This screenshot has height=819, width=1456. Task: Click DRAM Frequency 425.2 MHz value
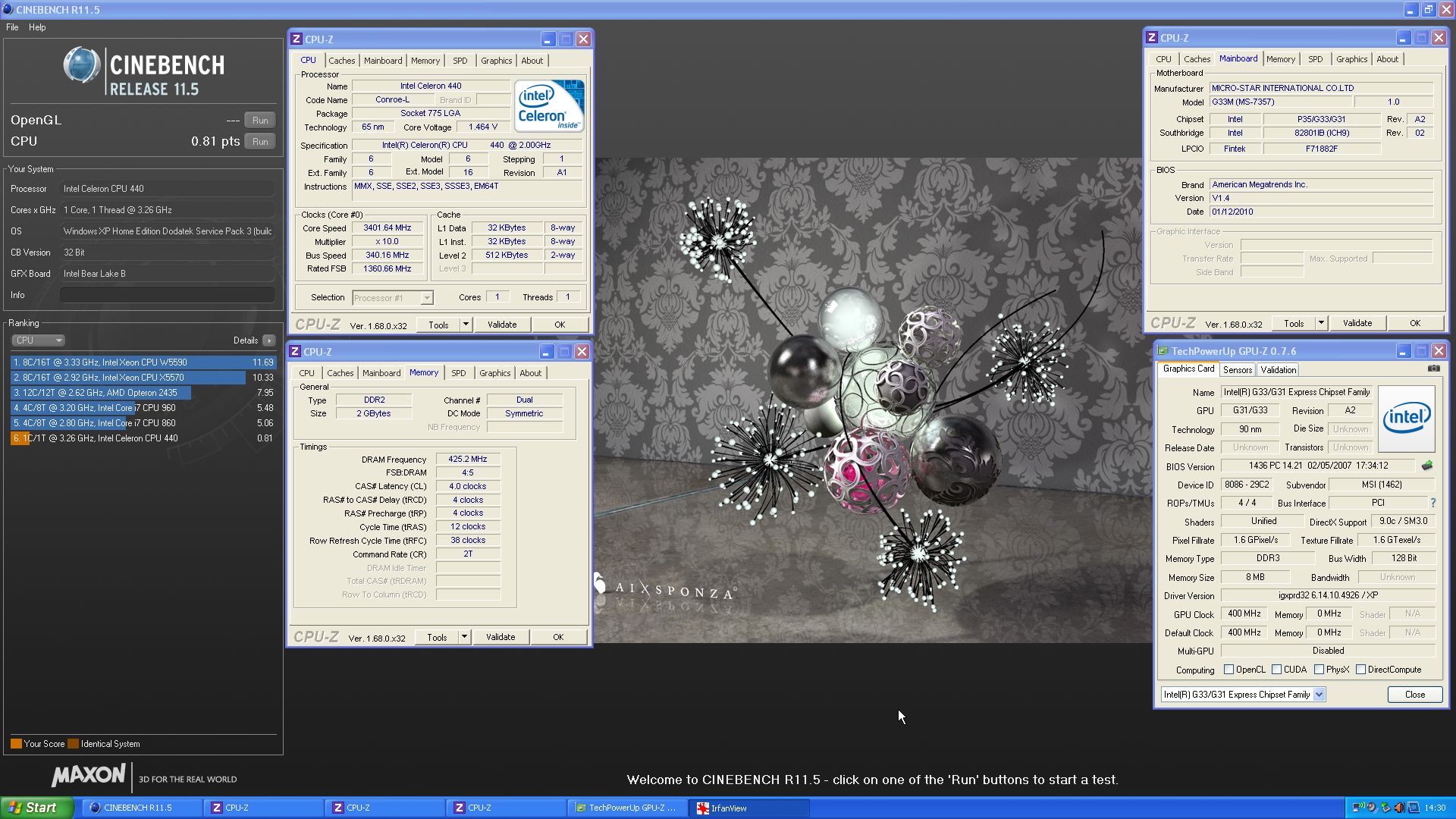click(468, 459)
